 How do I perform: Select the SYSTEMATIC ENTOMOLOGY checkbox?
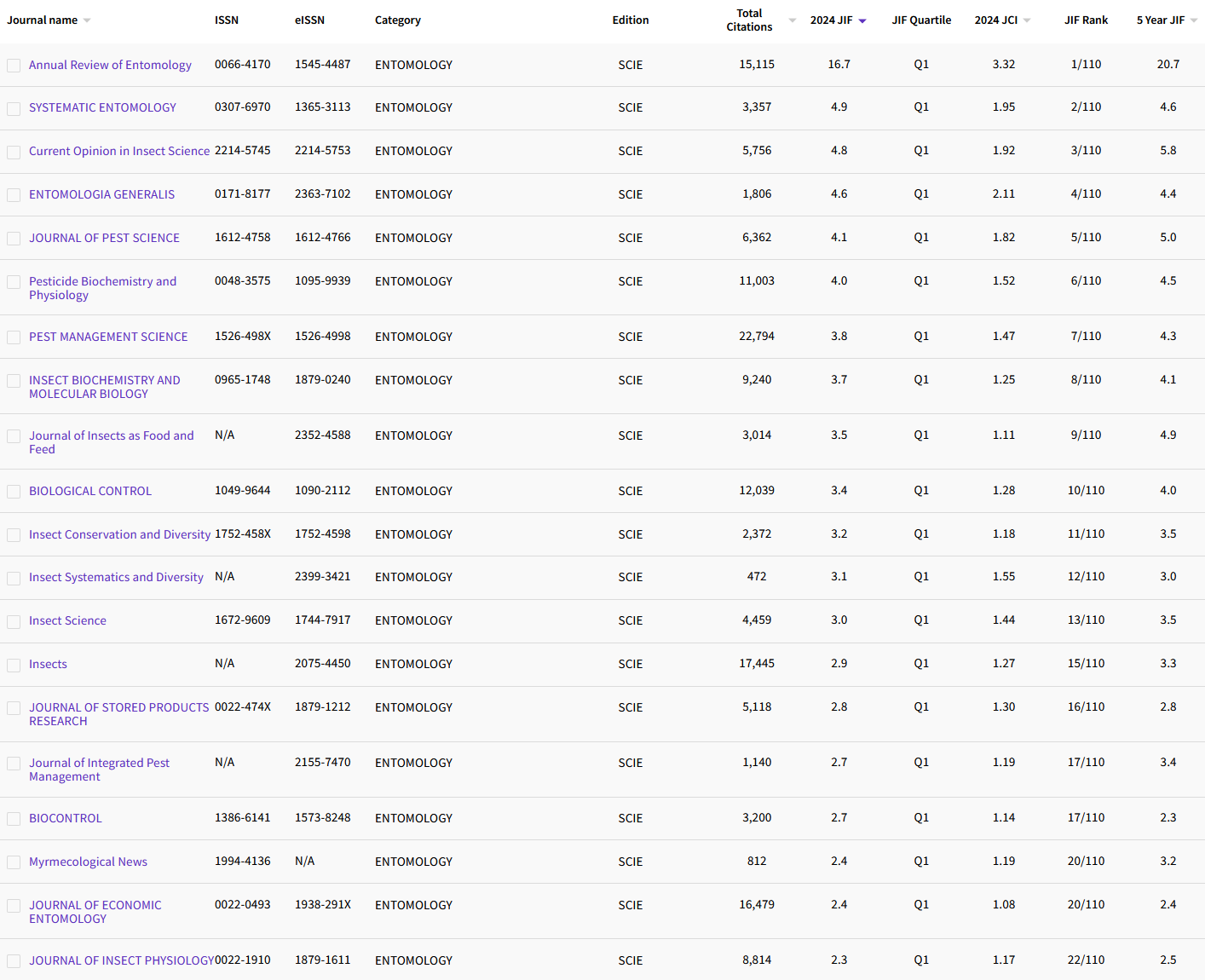[x=14, y=108]
